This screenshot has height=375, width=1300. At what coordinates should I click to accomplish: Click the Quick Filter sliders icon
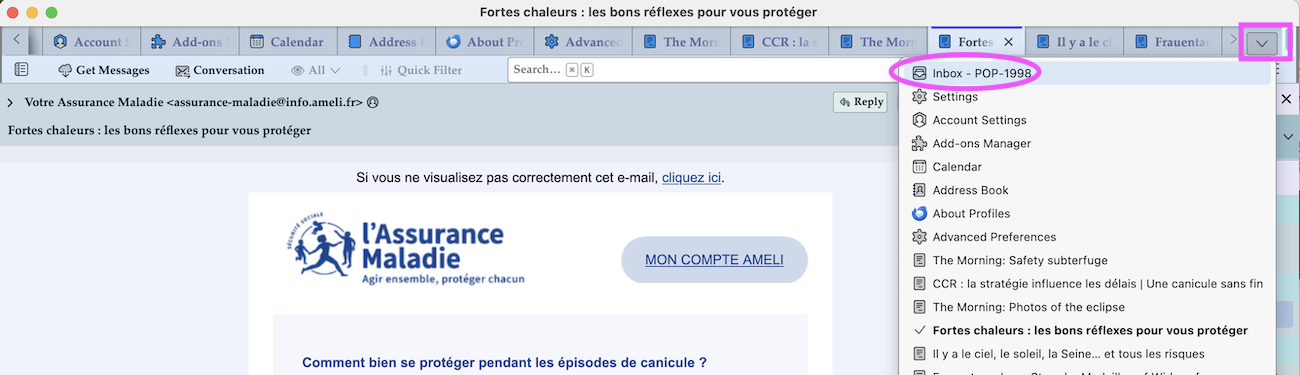[385, 71]
